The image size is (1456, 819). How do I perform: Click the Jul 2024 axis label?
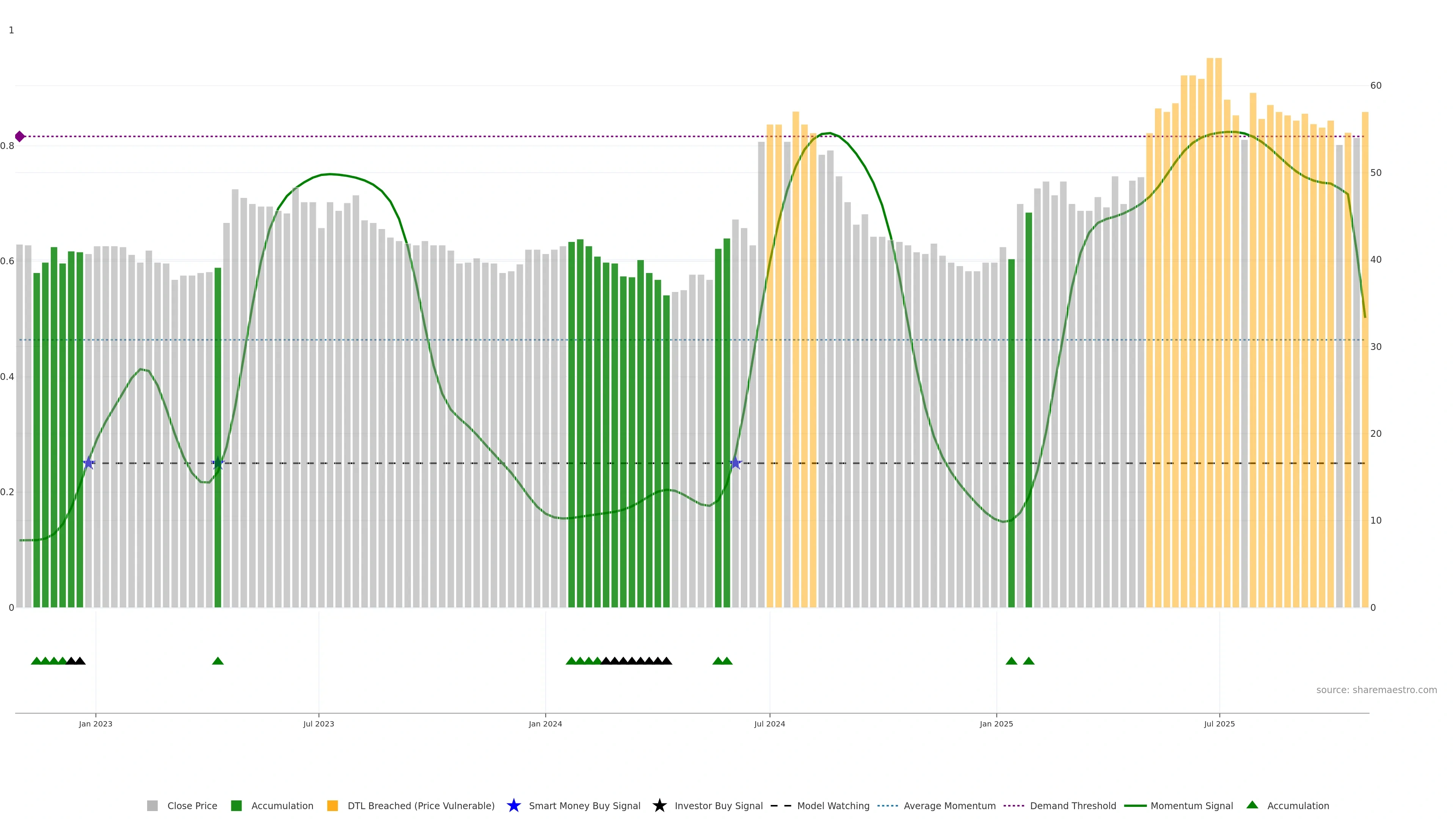tap(769, 723)
